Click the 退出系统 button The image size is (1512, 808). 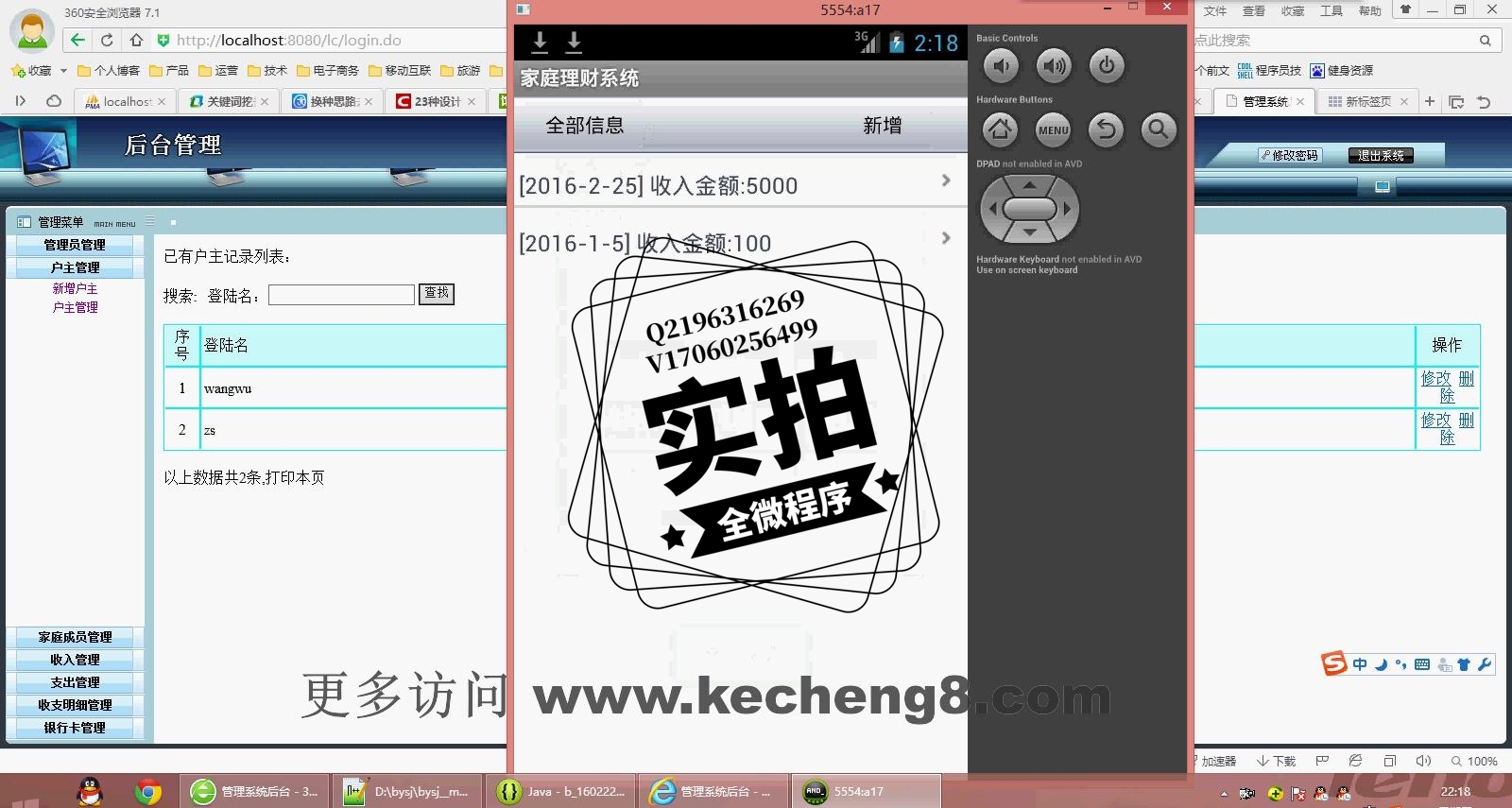pos(1381,155)
